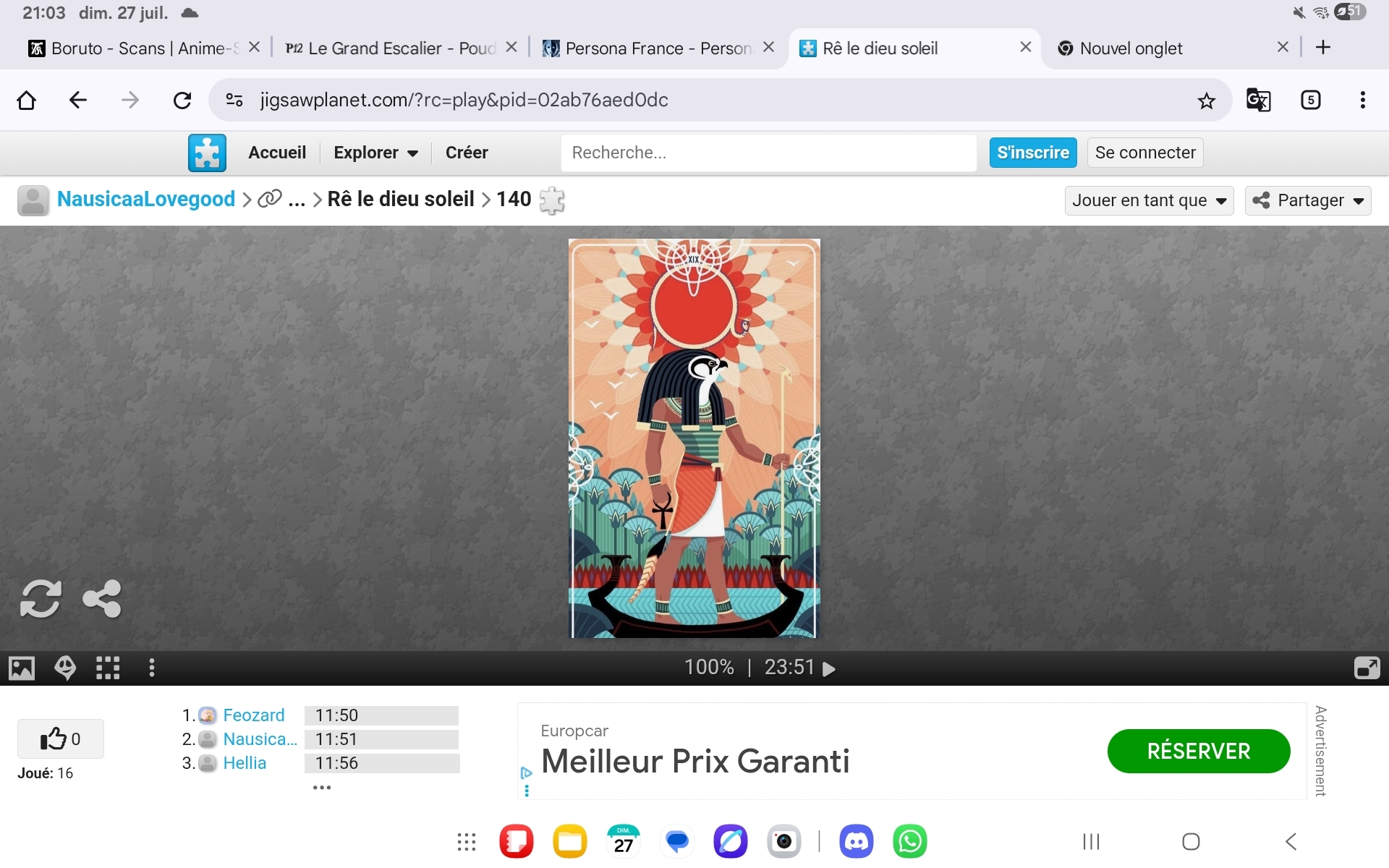
Task: Open the Google Translate page icon
Action: tap(1258, 100)
